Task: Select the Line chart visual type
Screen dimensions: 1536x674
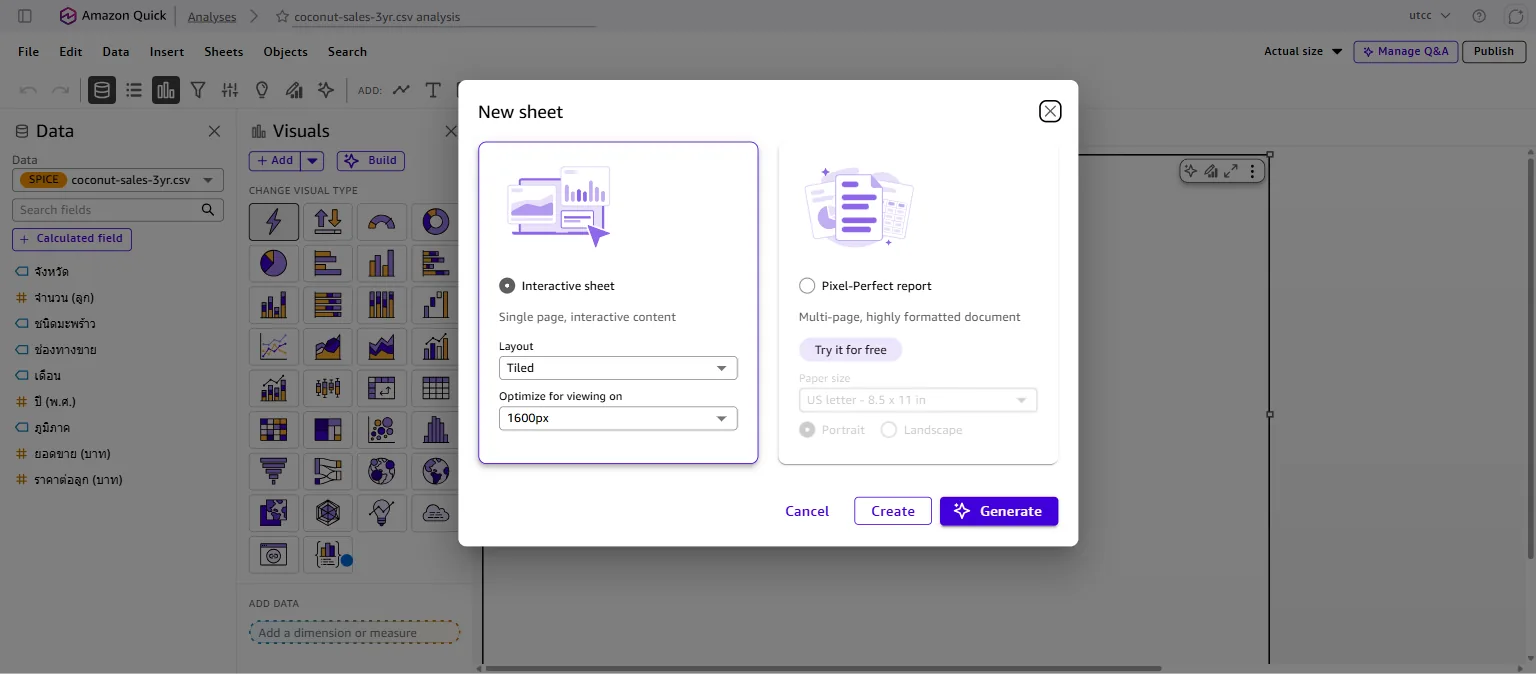Action: (274, 346)
